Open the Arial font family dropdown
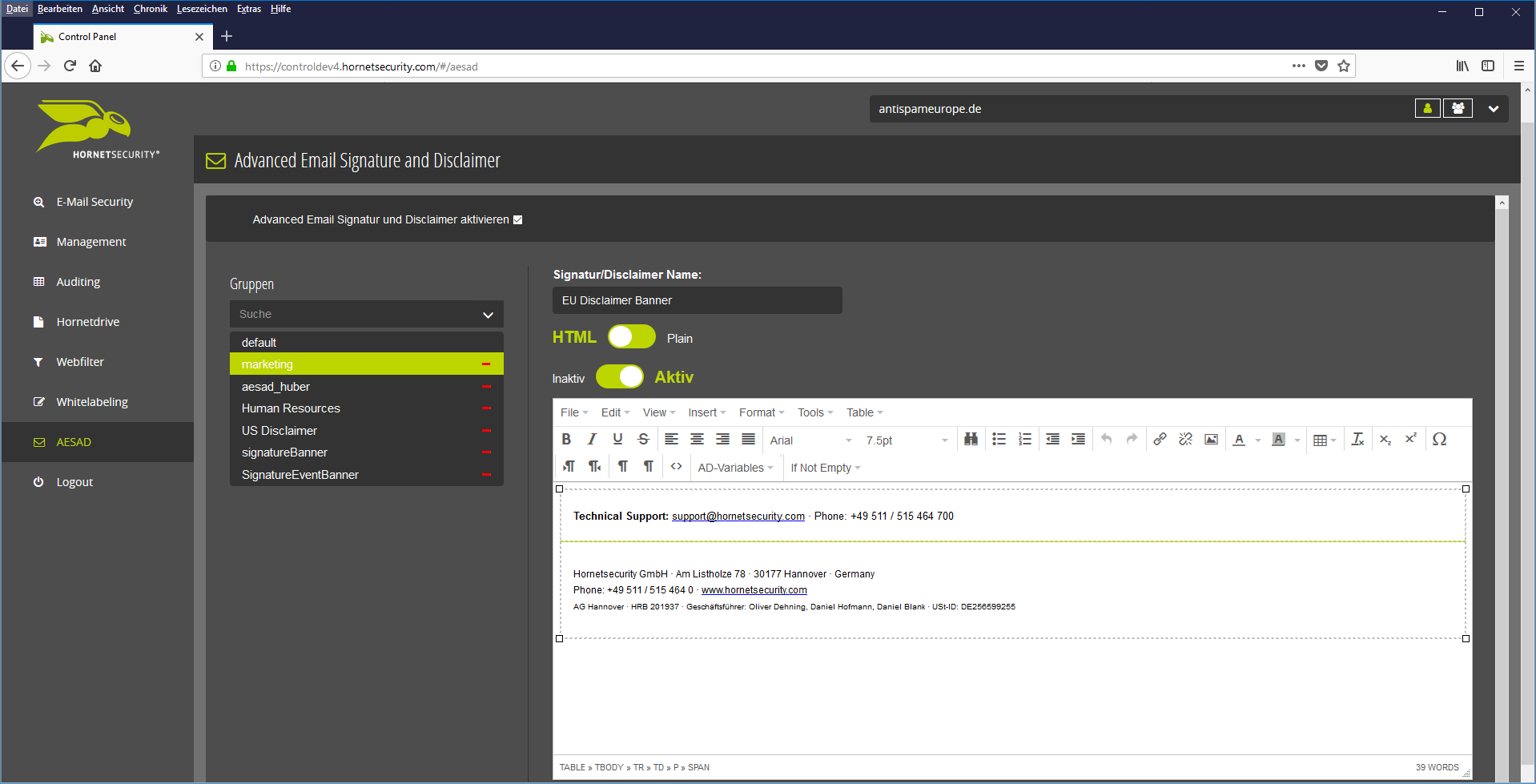The height and width of the screenshot is (784, 1536). 810,440
